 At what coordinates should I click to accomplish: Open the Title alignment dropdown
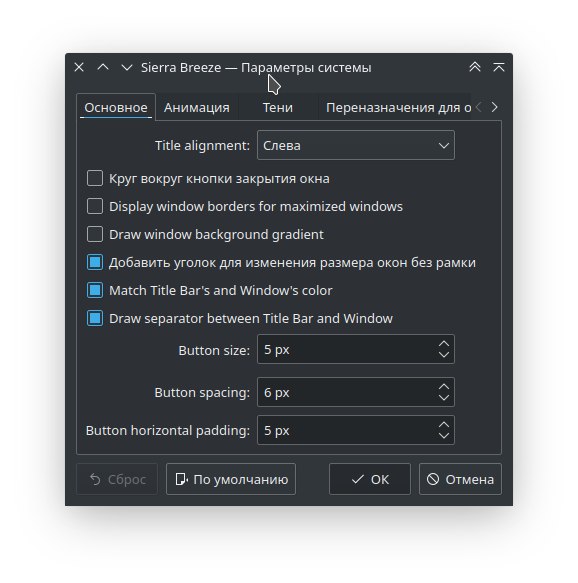pyautogui.click(x=356, y=145)
